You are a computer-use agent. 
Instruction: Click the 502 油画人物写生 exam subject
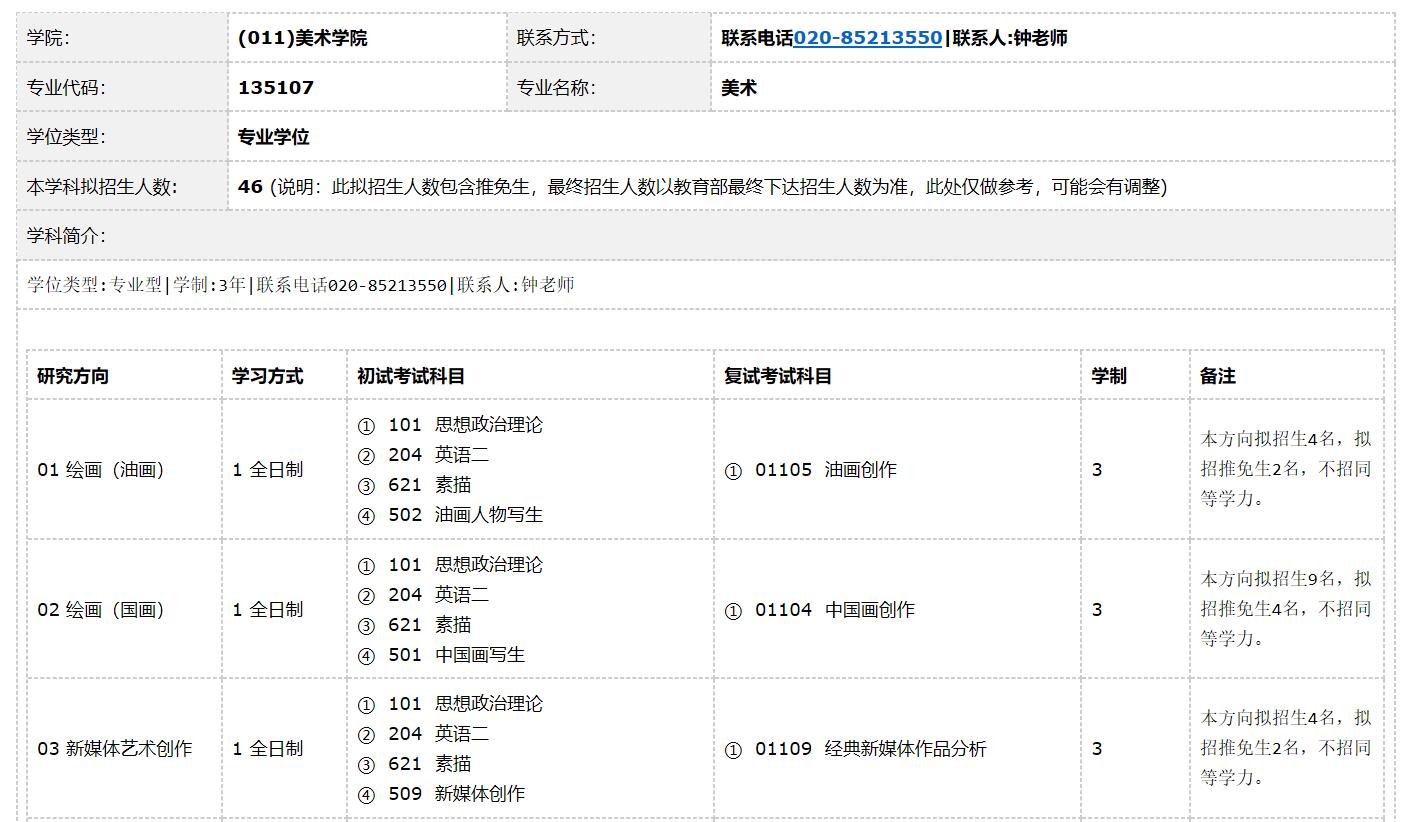coord(465,515)
